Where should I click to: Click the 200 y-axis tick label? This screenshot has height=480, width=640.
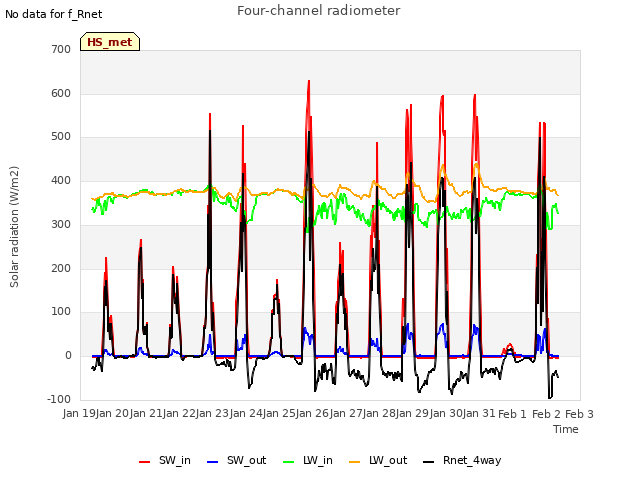61,269
